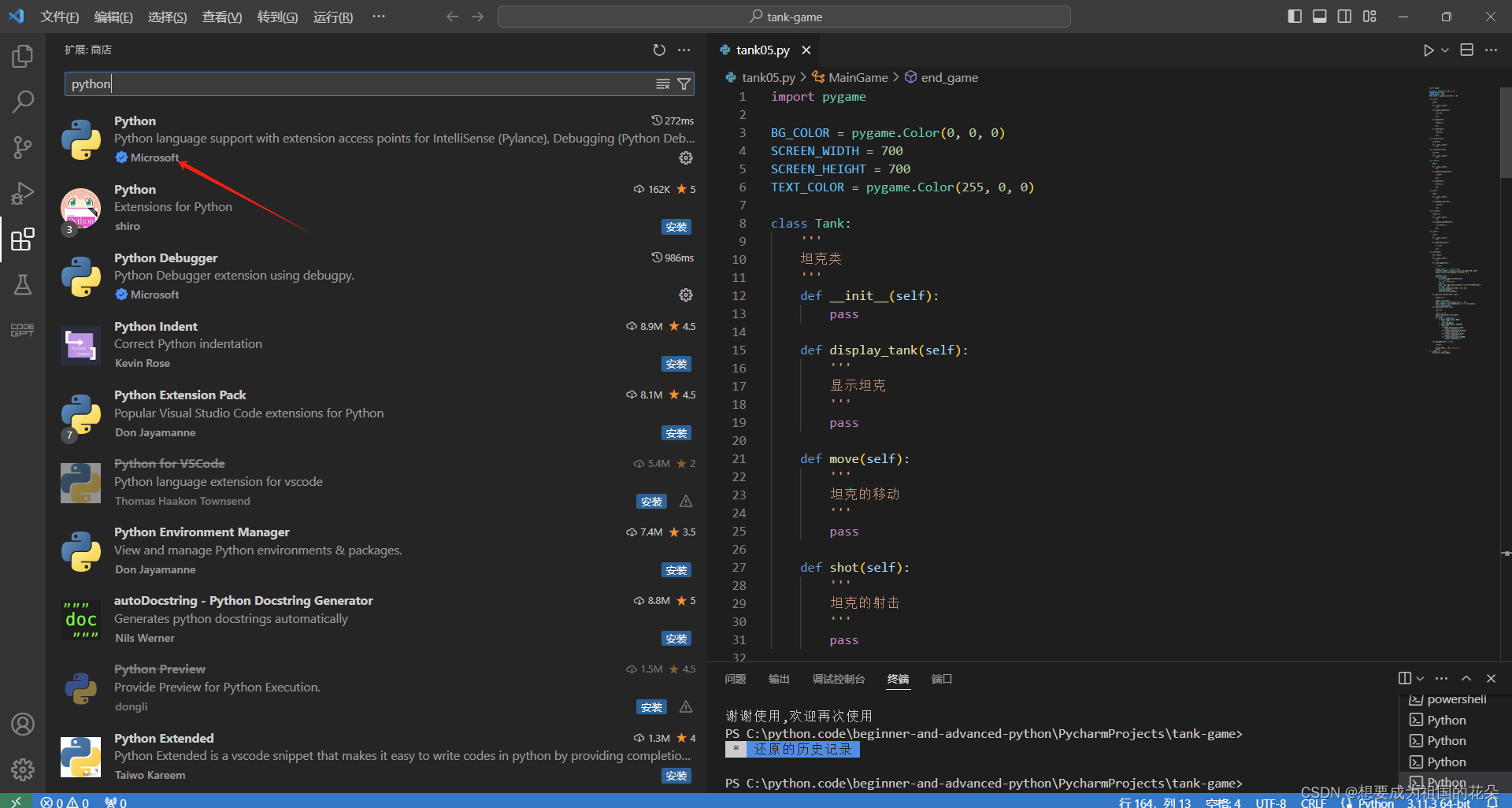Go forward in navigation history
The width and height of the screenshot is (1512, 808).
(478, 17)
